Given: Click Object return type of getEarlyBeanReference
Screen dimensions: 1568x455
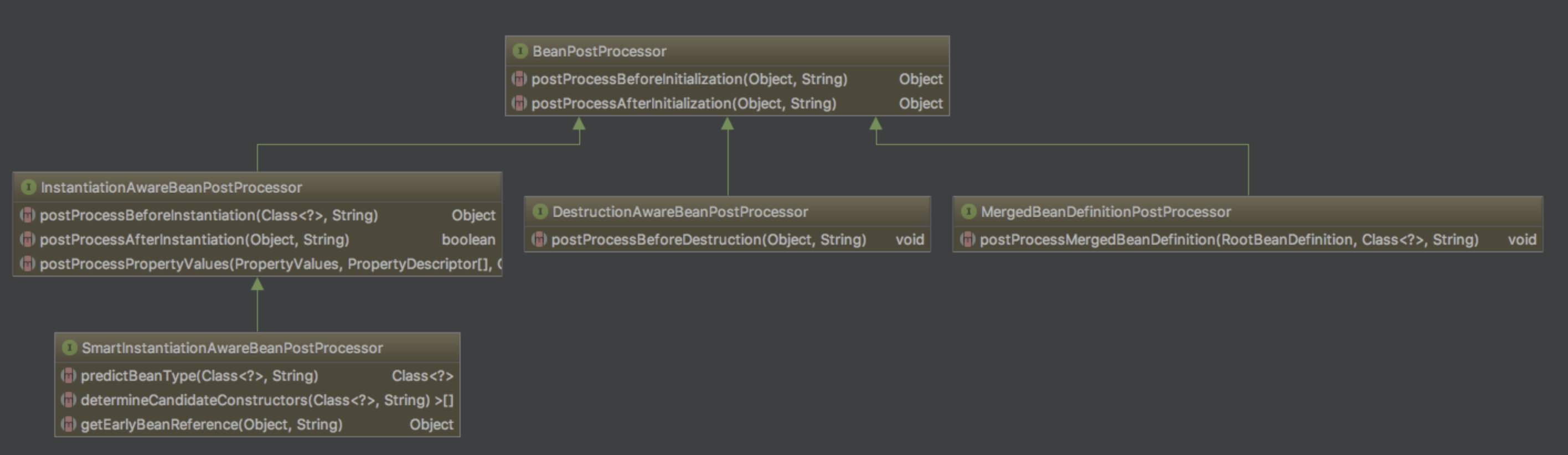Looking at the screenshot, I should click(431, 425).
